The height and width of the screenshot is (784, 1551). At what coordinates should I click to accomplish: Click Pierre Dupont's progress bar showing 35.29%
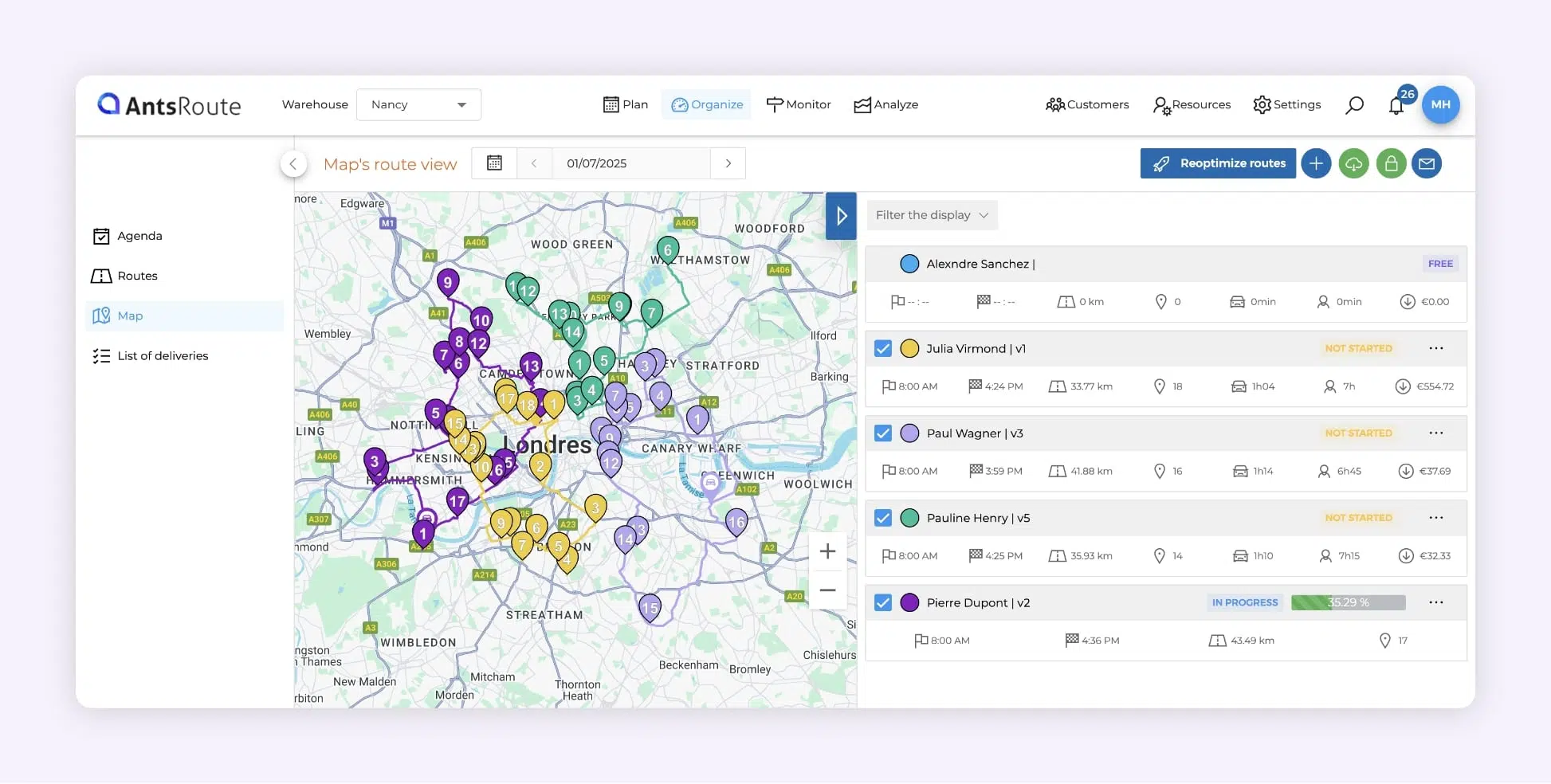click(x=1348, y=603)
